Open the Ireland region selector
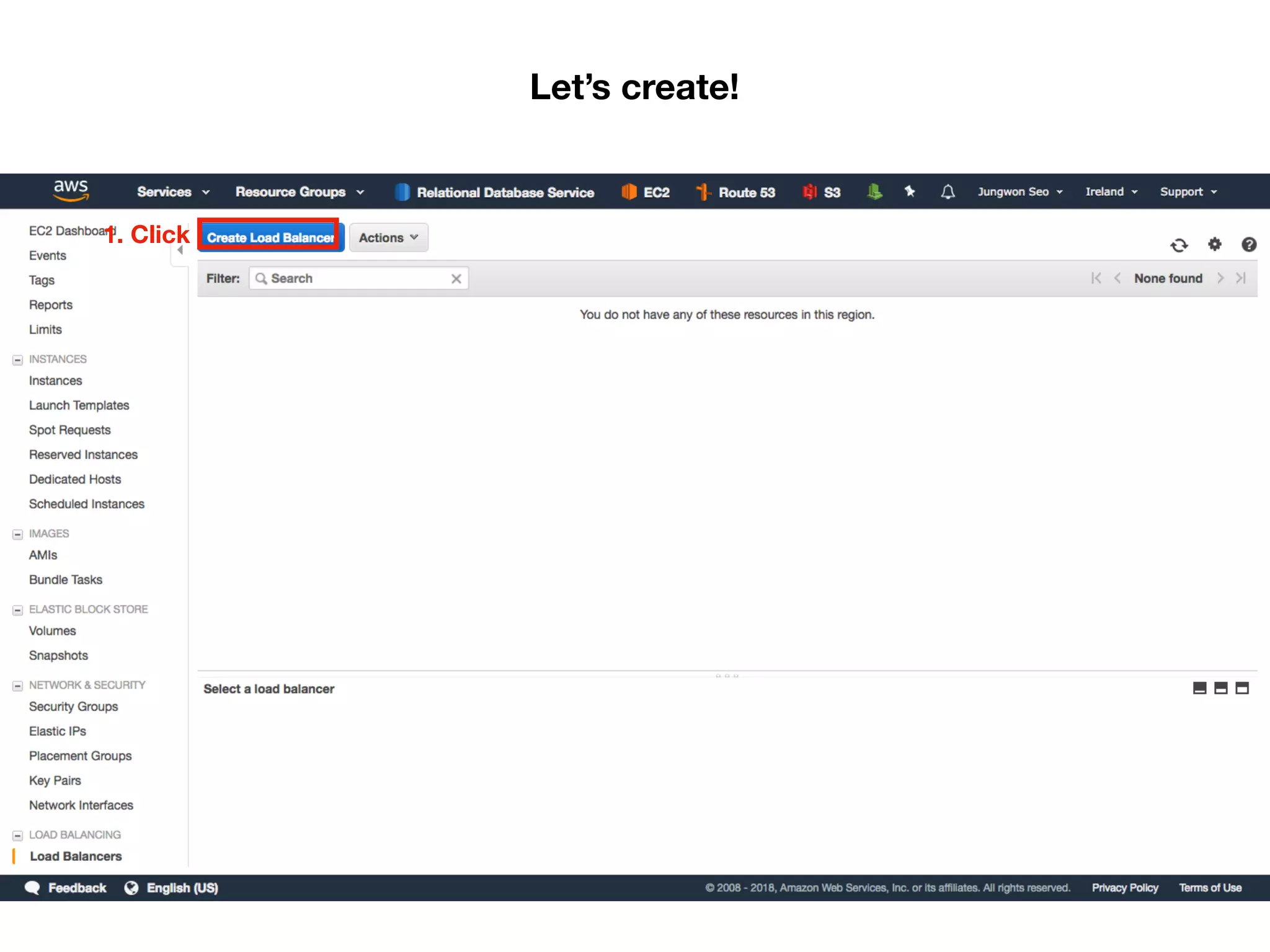1270x952 pixels. [1111, 192]
